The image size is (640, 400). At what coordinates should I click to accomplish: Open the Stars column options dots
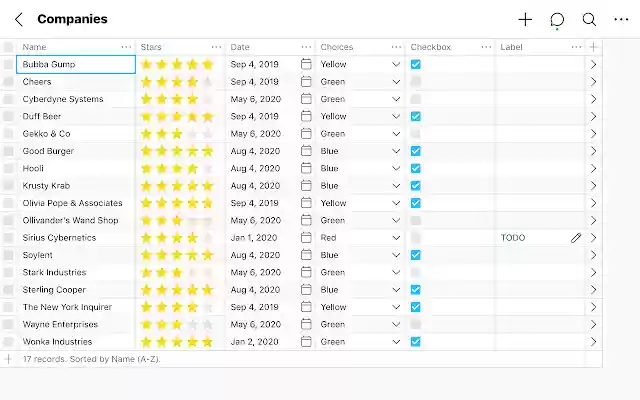point(216,47)
